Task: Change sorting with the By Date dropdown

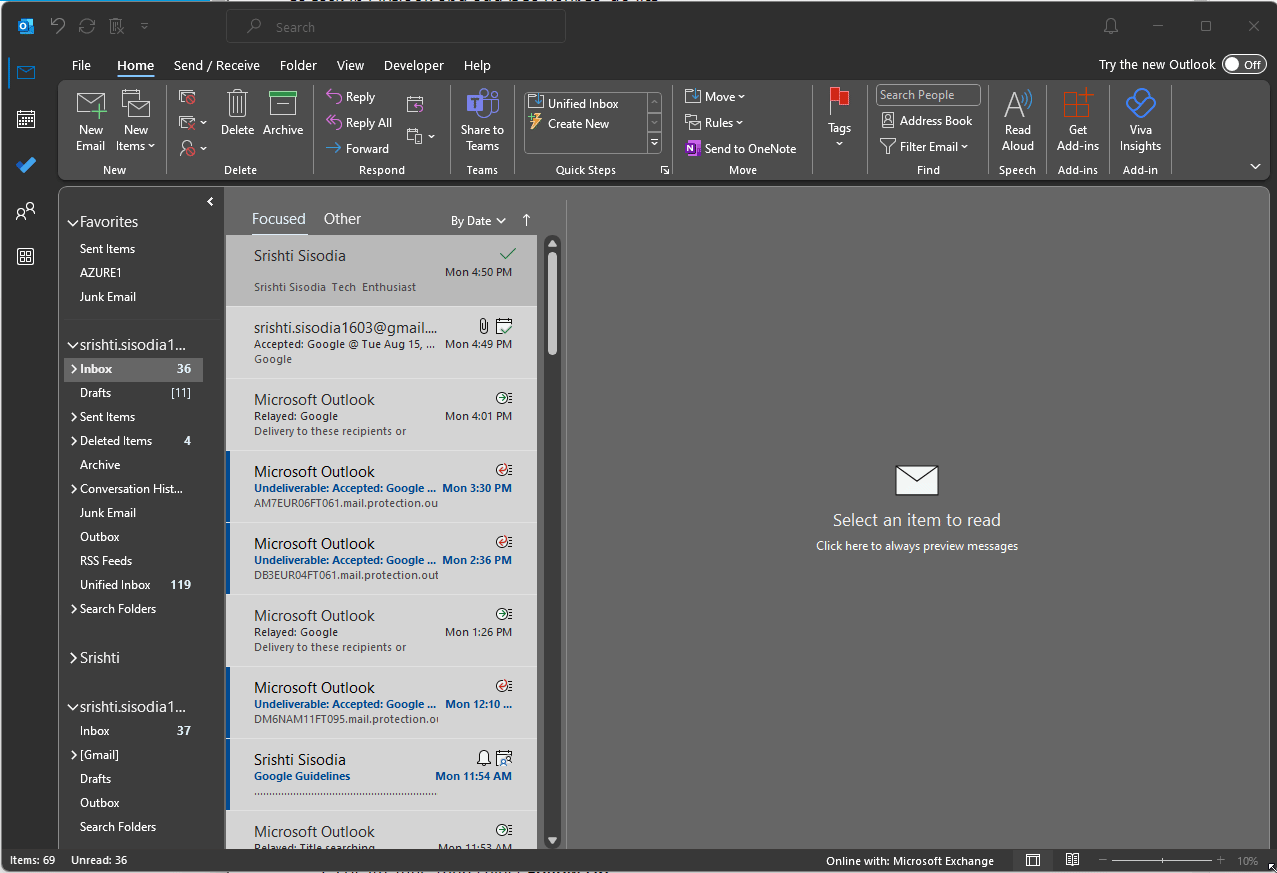Action: 478,221
